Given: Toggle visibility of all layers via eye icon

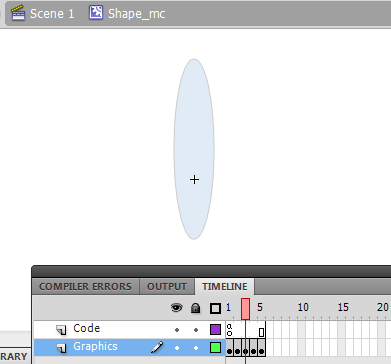Looking at the screenshot, I should (177, 308).
